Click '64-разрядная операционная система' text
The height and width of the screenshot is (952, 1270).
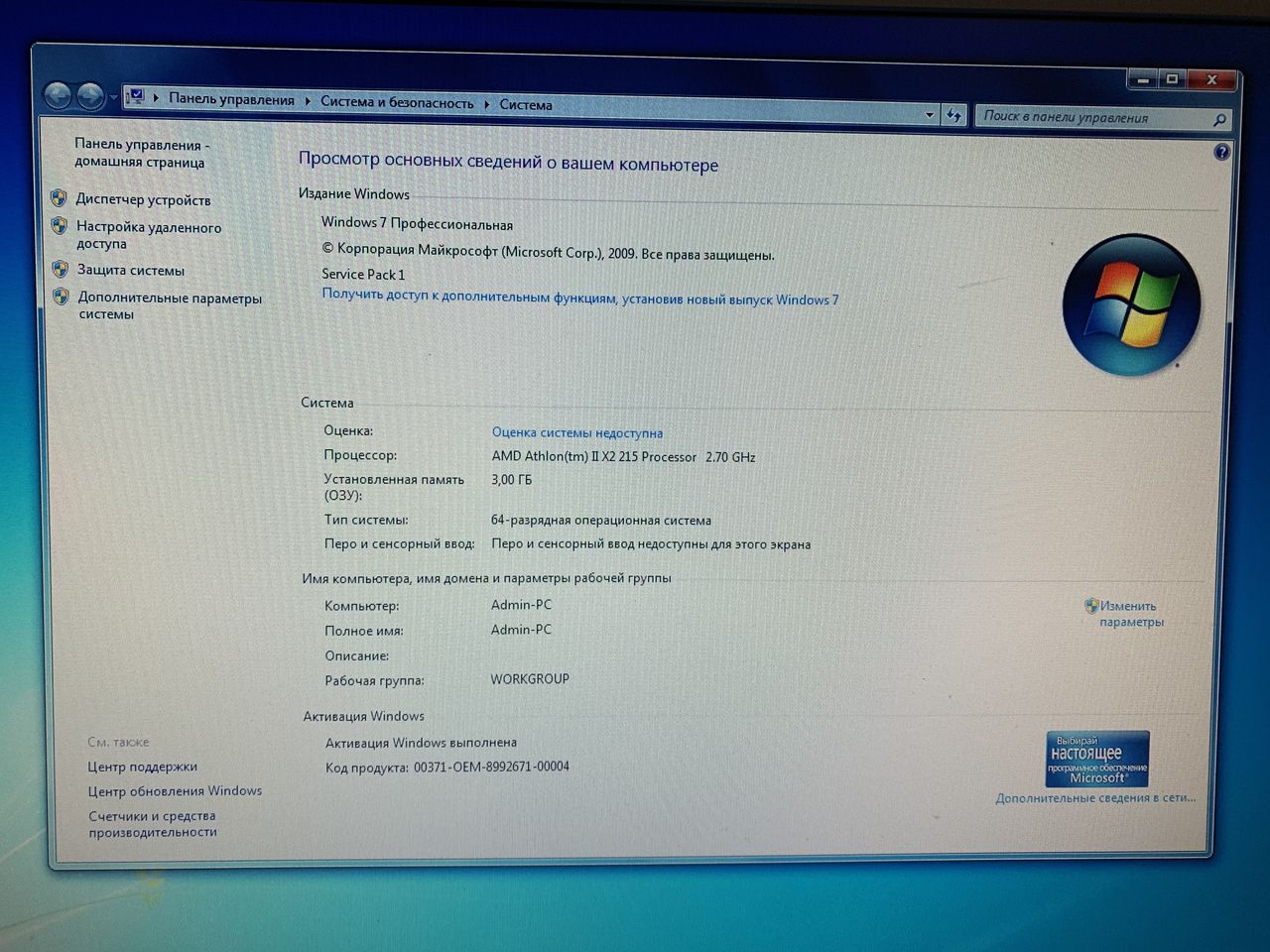pos(601,520)
